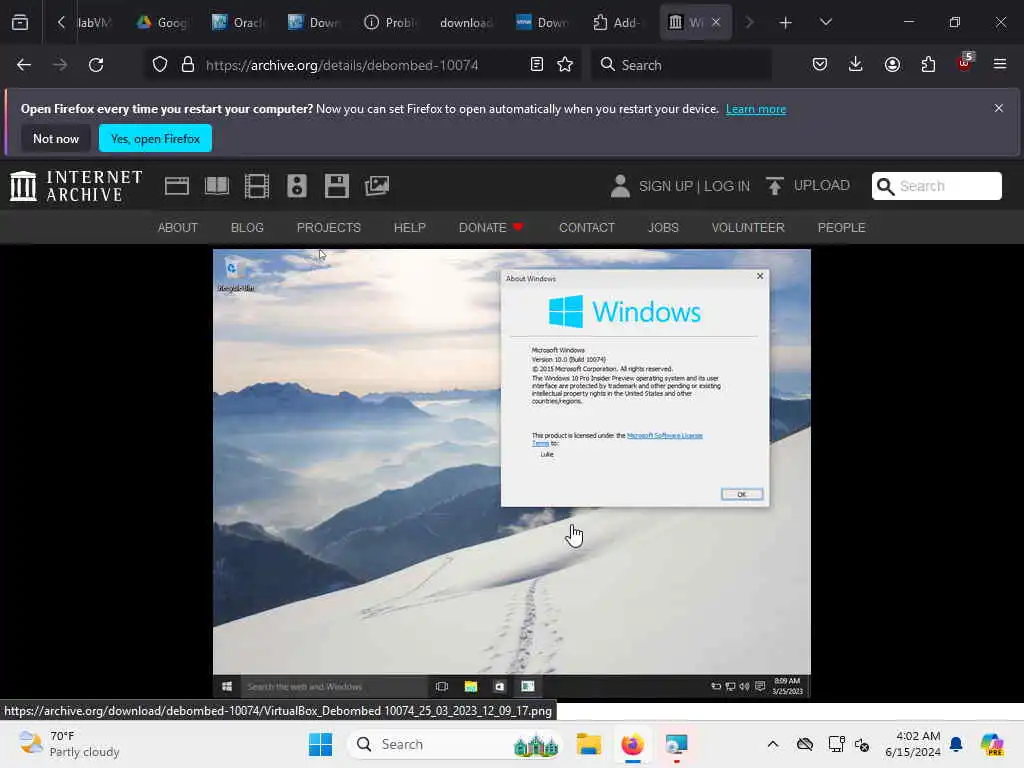Dismiss the Firefox startup notification bar
This screenshot has height=768, width=1024.
999,108
